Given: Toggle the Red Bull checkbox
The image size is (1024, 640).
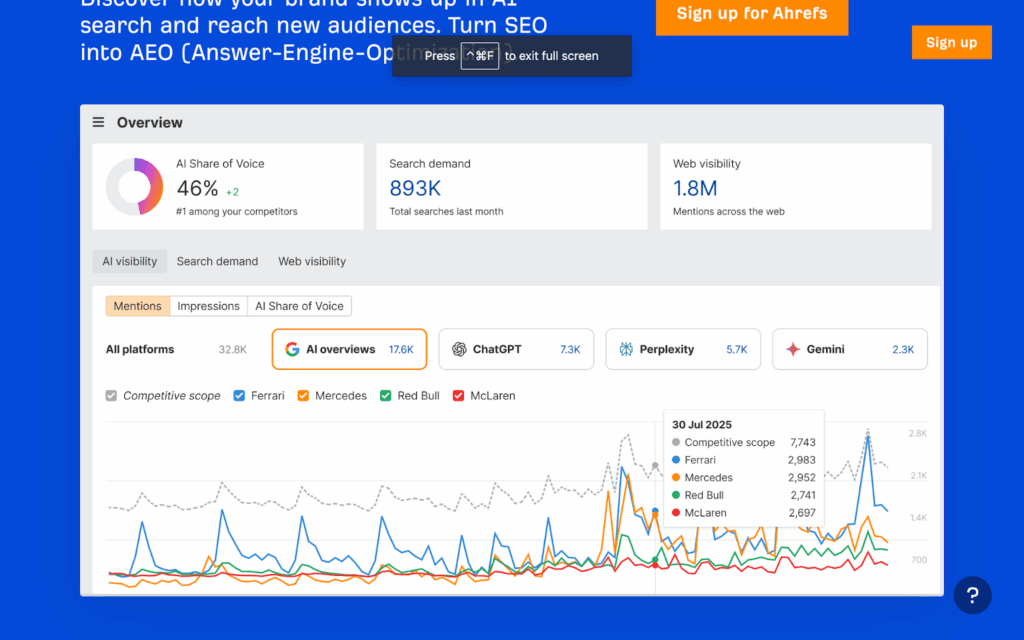Looking at the screenshot, I should tap(384, 395).
